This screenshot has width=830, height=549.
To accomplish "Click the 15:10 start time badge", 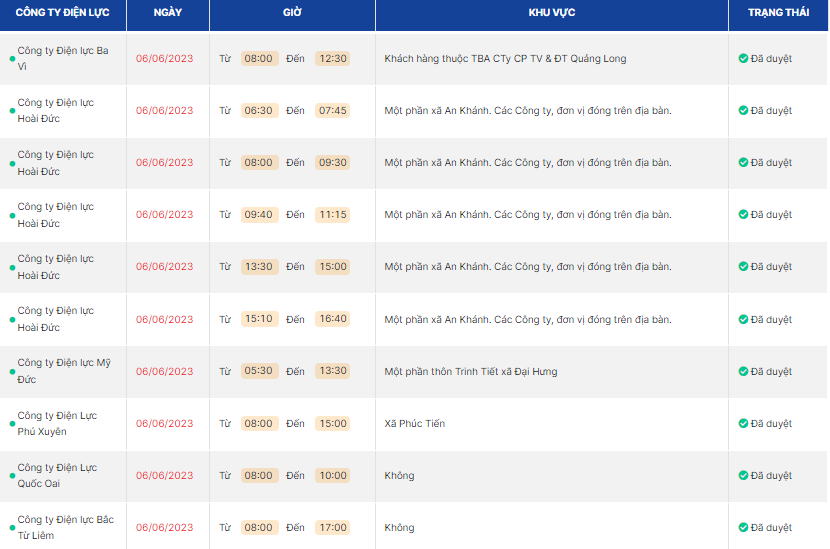I will coord(259,319).
